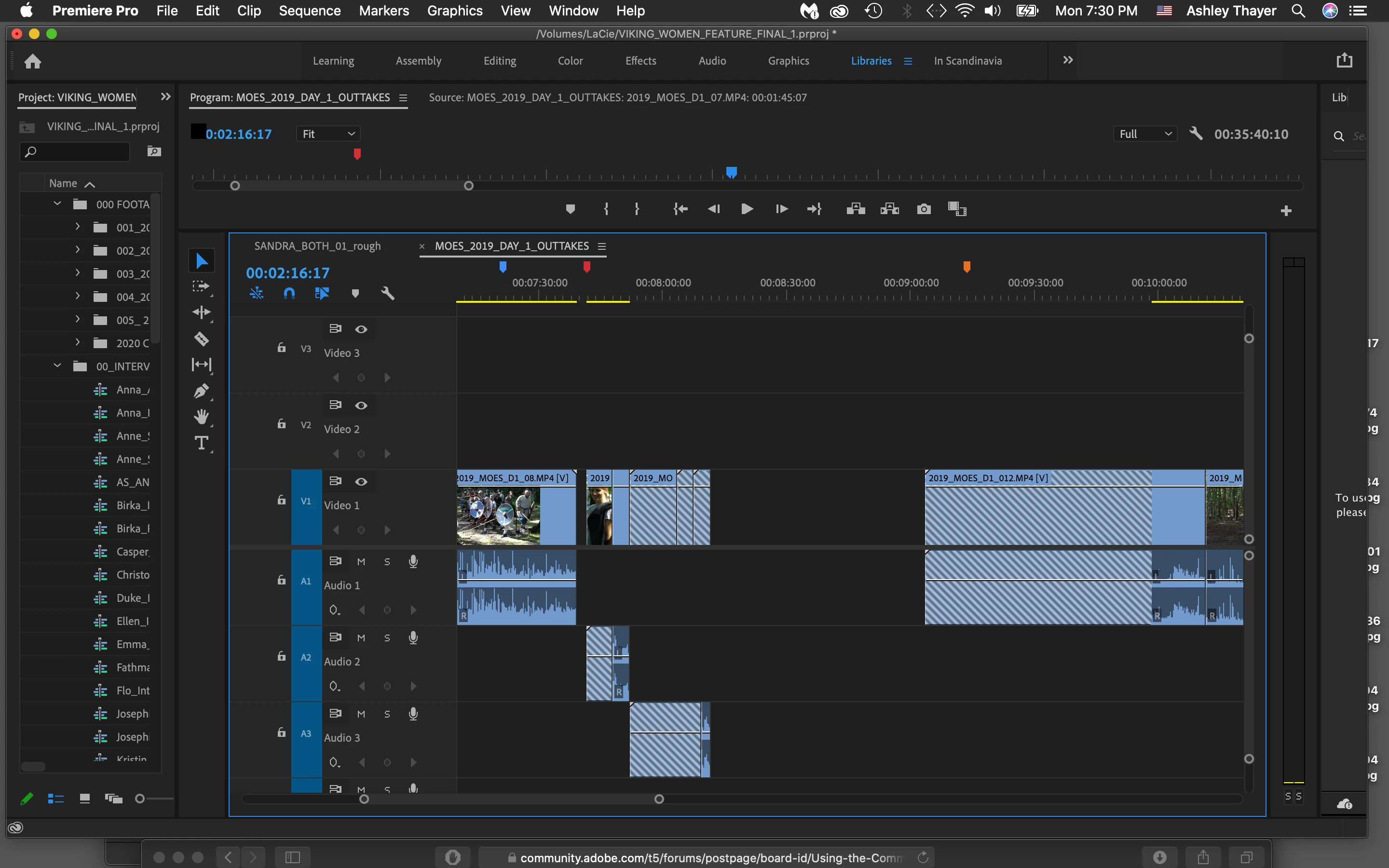This screenshot has width=1389, height=868.
Task: Mute the Audio 1 track
Action: click(x=361, y=561)
